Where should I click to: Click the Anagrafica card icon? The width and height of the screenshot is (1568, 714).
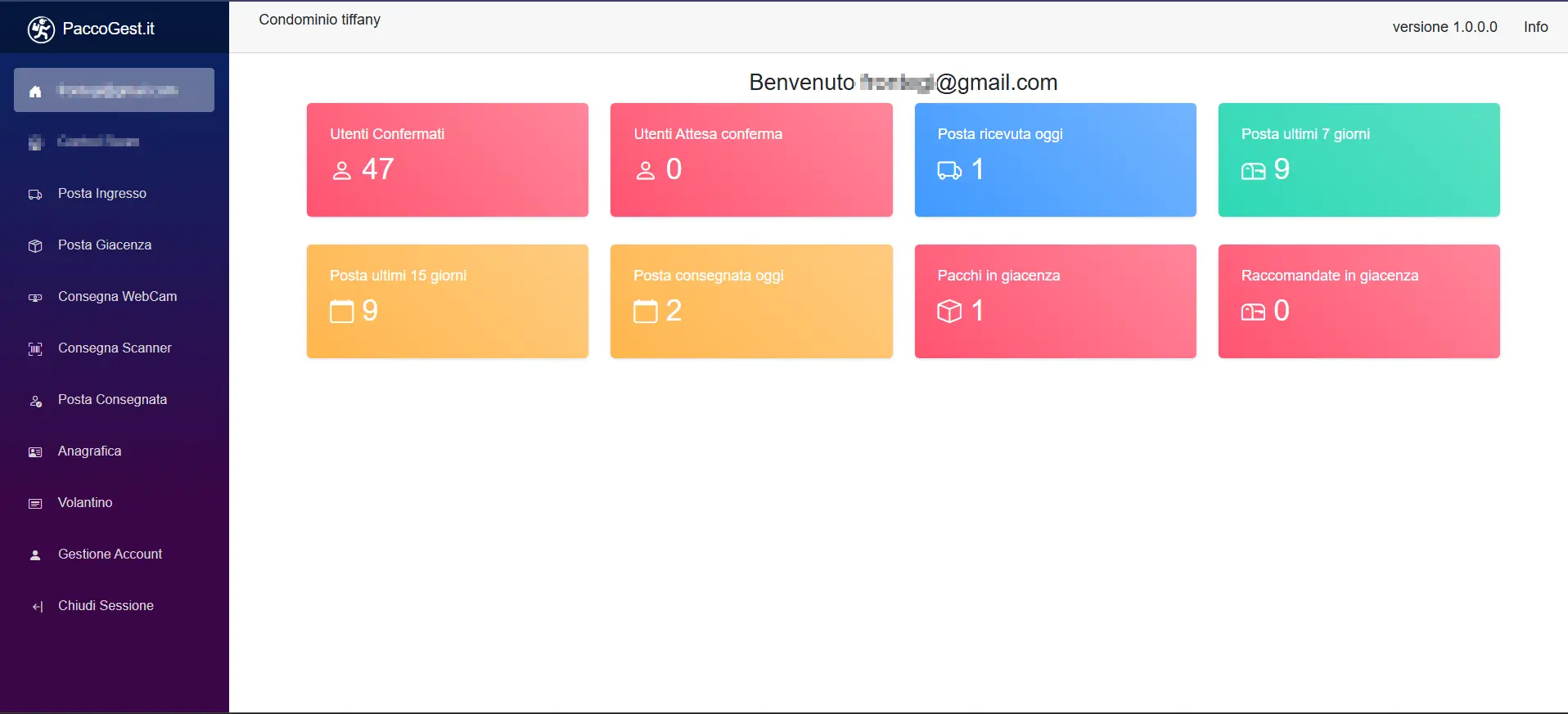pos(35,452)
